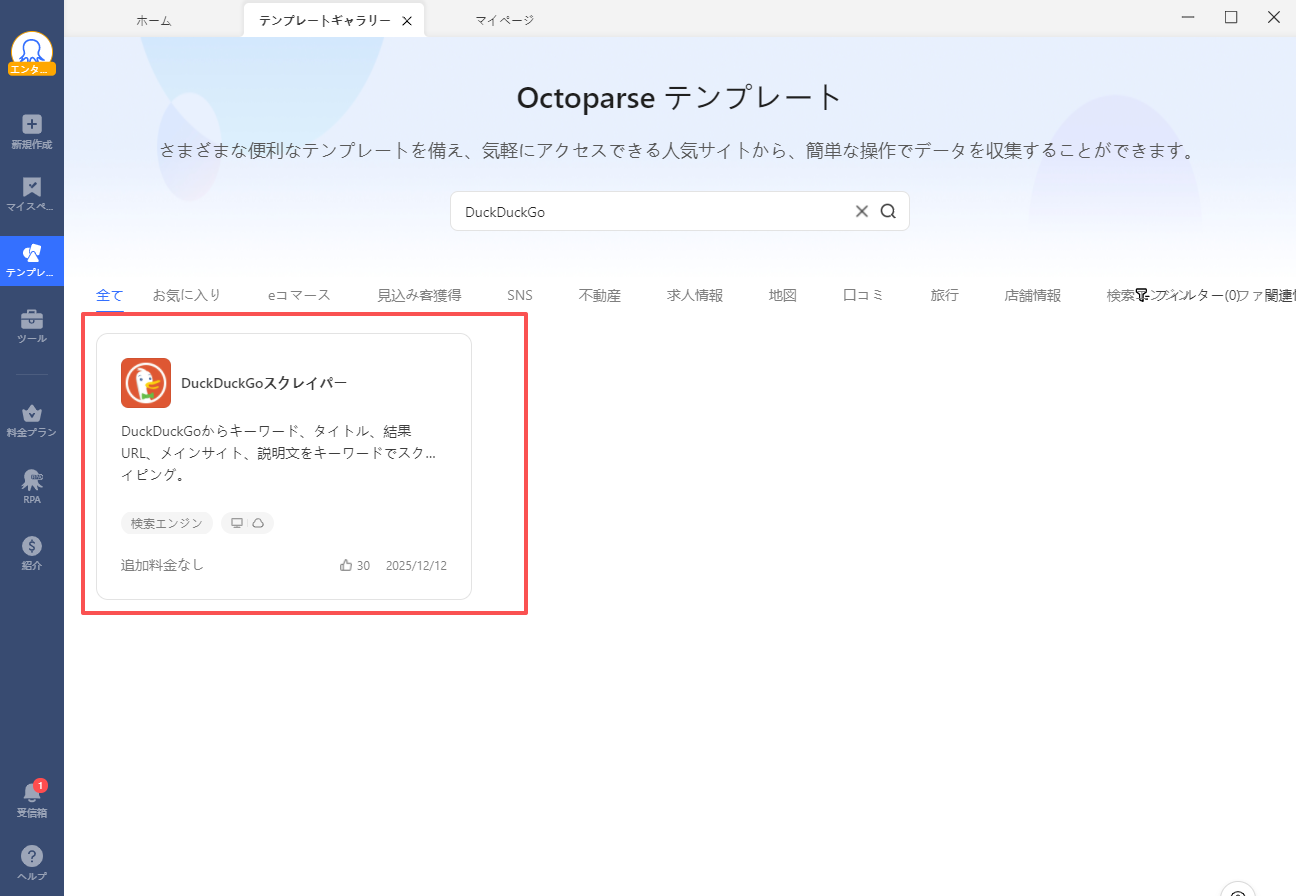Clear the DuckDuckGo search with the X button
This screenshot has height=896, width=1296.
(x=862, y=211)
